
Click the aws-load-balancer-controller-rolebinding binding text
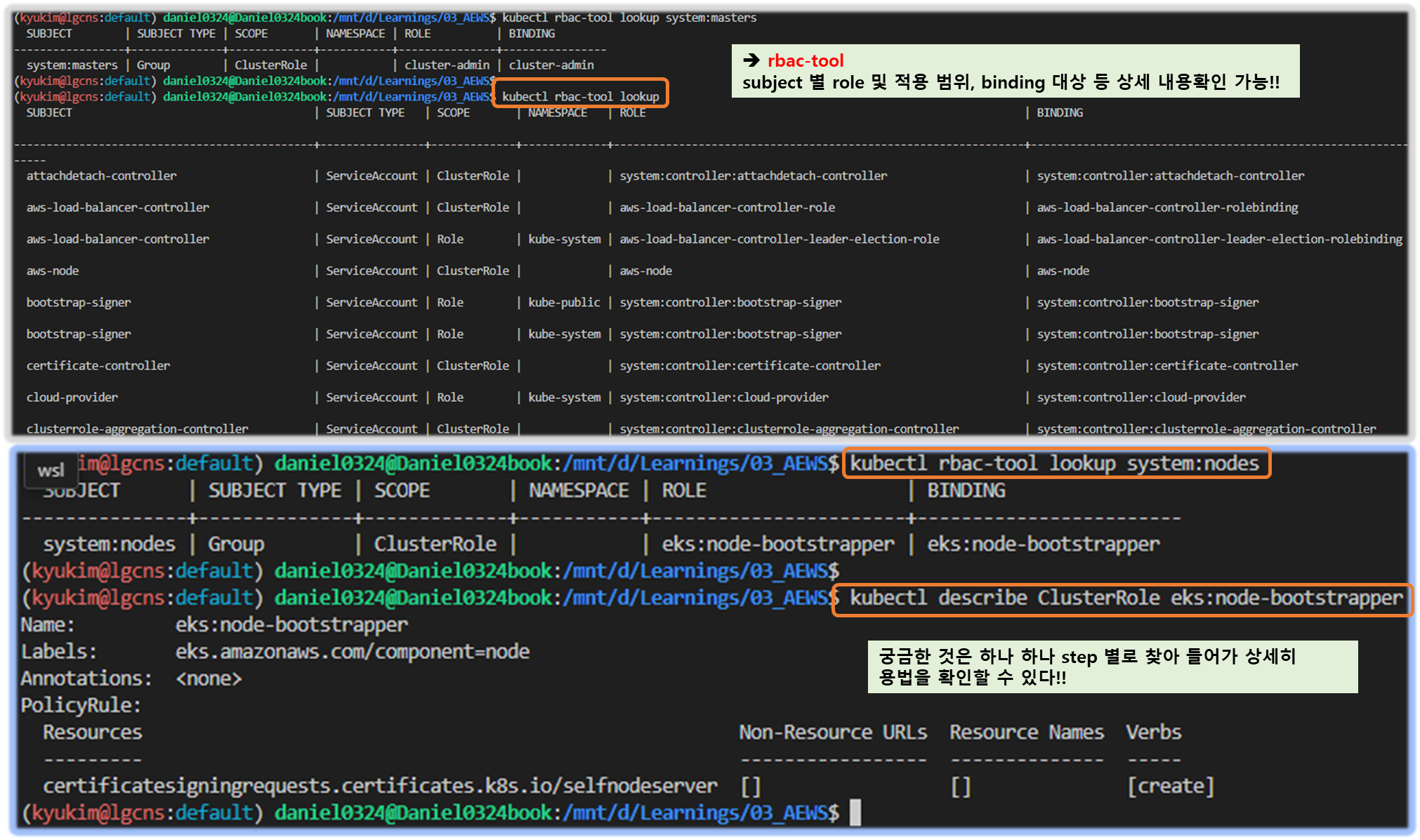pyautogui.click(x=1167, y=207)
